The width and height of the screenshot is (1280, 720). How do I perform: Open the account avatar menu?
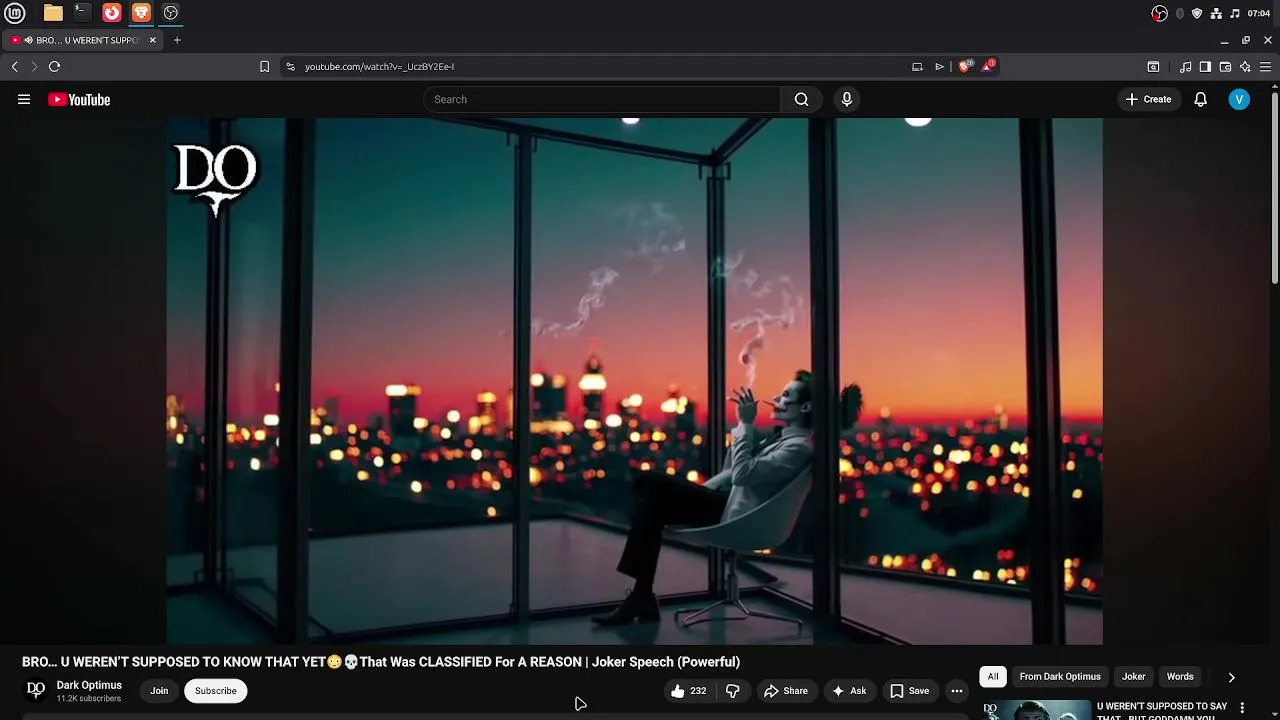(1239, 99)
